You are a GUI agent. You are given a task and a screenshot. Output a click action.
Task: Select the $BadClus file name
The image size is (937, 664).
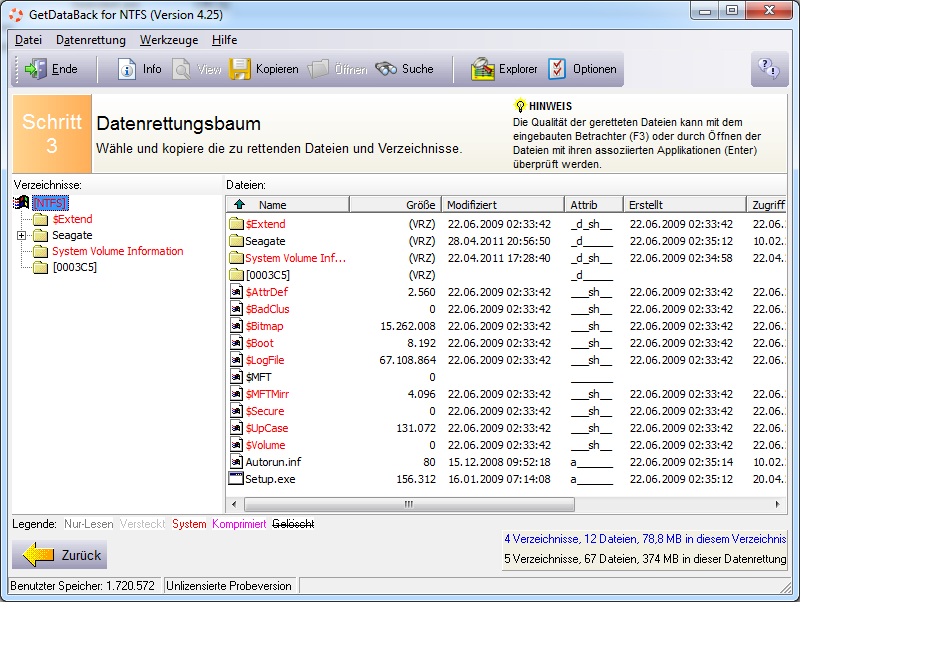[x=267, y=309]
